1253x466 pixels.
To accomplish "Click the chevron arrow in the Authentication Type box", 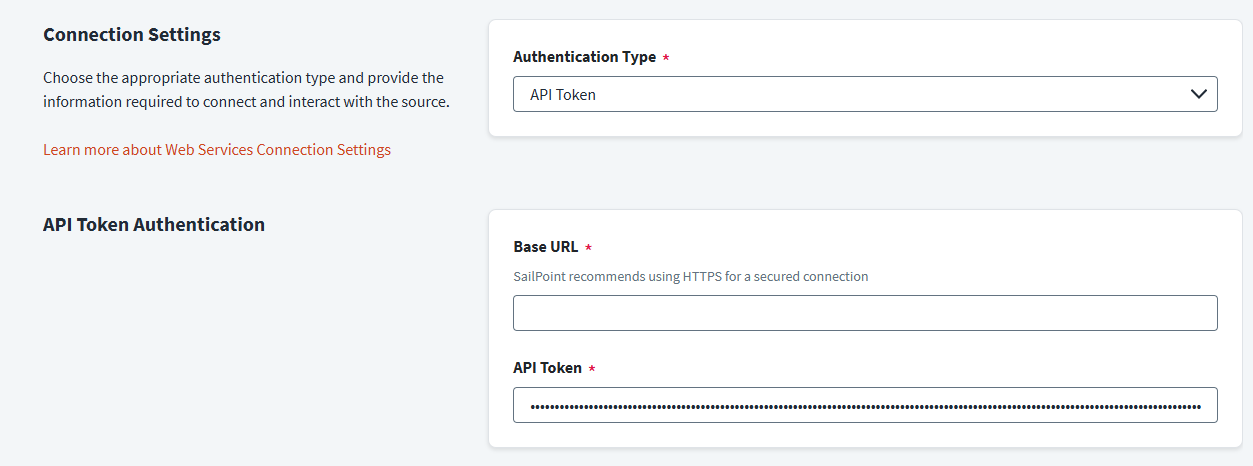I will coord(1199,94).
